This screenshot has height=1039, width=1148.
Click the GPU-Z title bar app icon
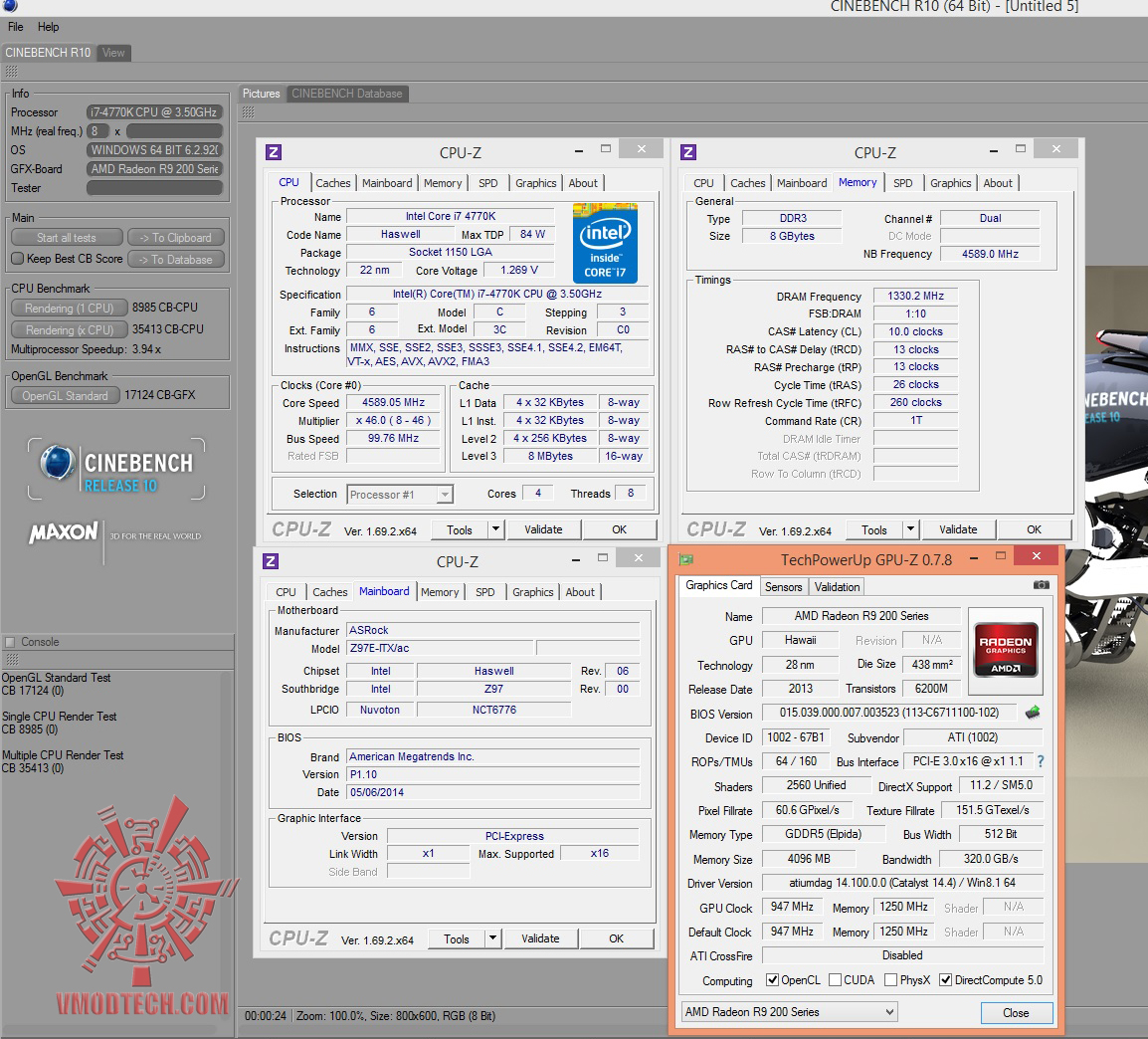[x=686, y=560]
